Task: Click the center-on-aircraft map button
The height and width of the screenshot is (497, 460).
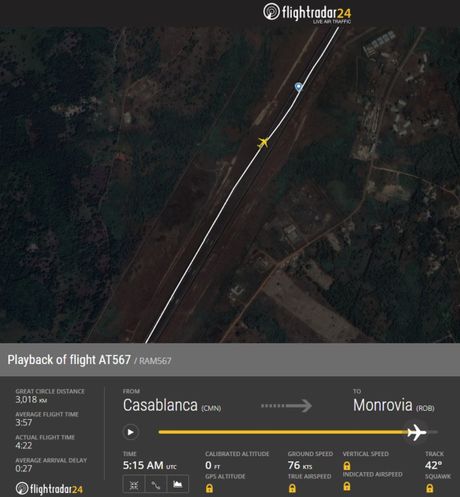Action: (x=134, y=484)
